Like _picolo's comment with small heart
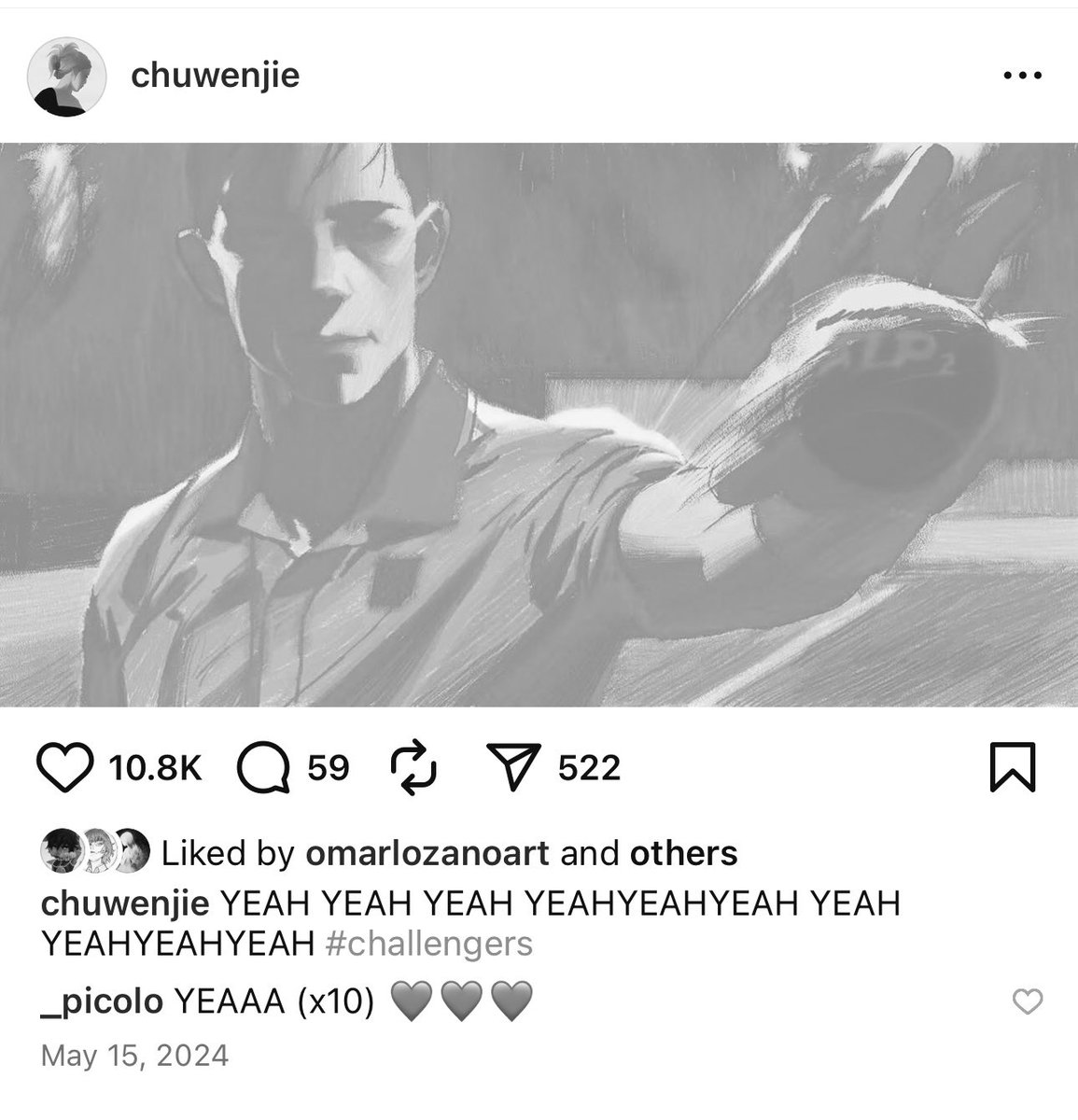 tap(1028, 1002)
